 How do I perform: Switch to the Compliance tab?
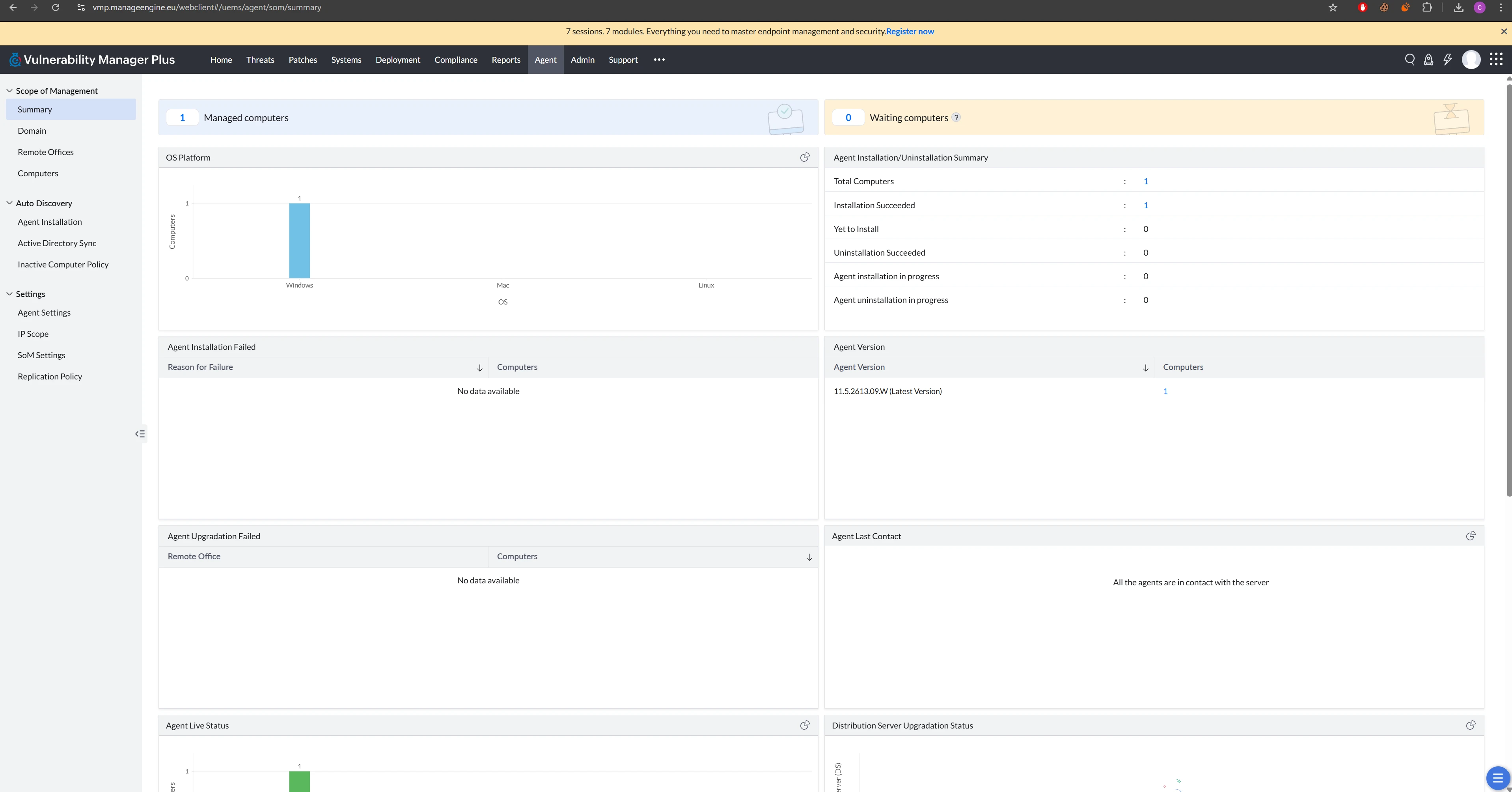456,59
